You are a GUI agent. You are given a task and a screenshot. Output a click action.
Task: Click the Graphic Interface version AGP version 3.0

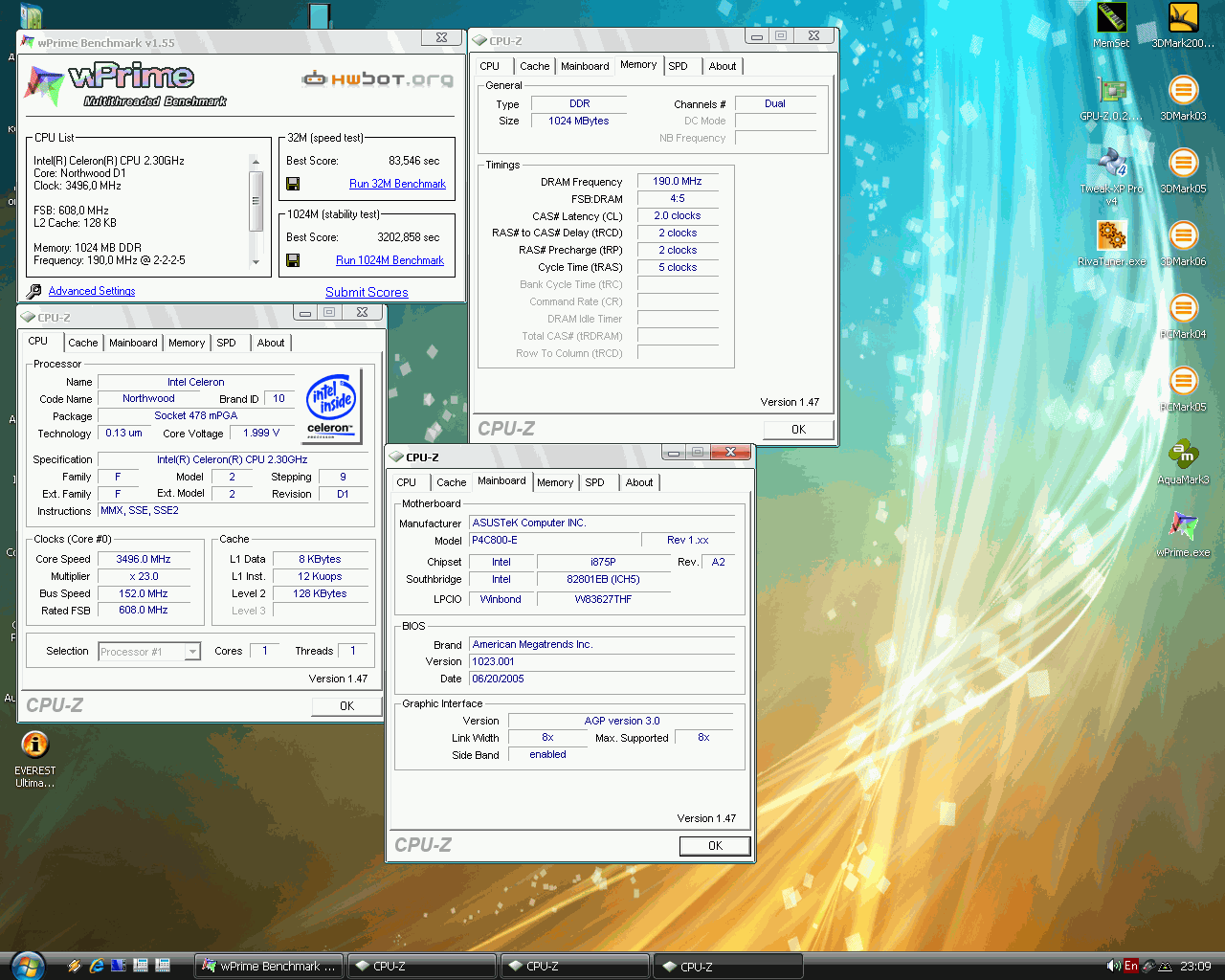click(x=622, y=721)
